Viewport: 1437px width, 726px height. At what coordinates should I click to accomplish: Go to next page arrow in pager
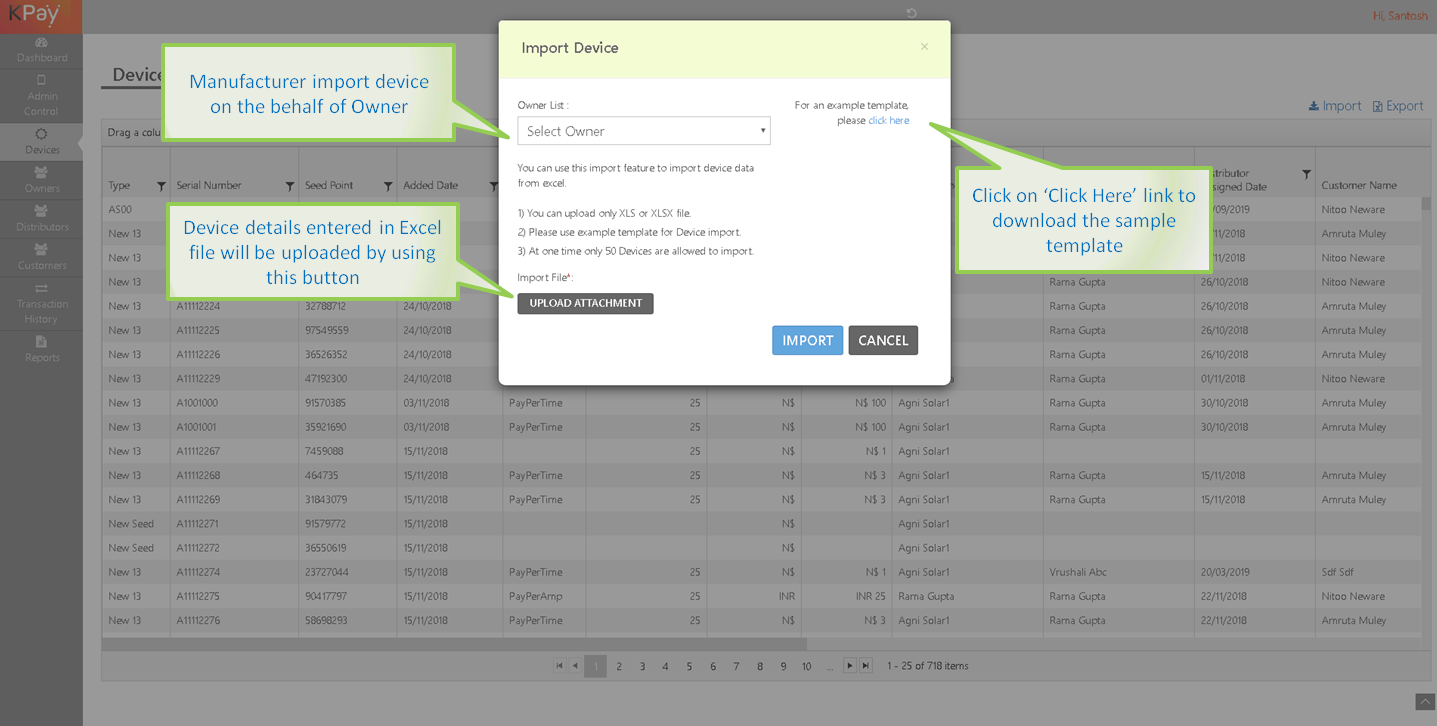849,666
